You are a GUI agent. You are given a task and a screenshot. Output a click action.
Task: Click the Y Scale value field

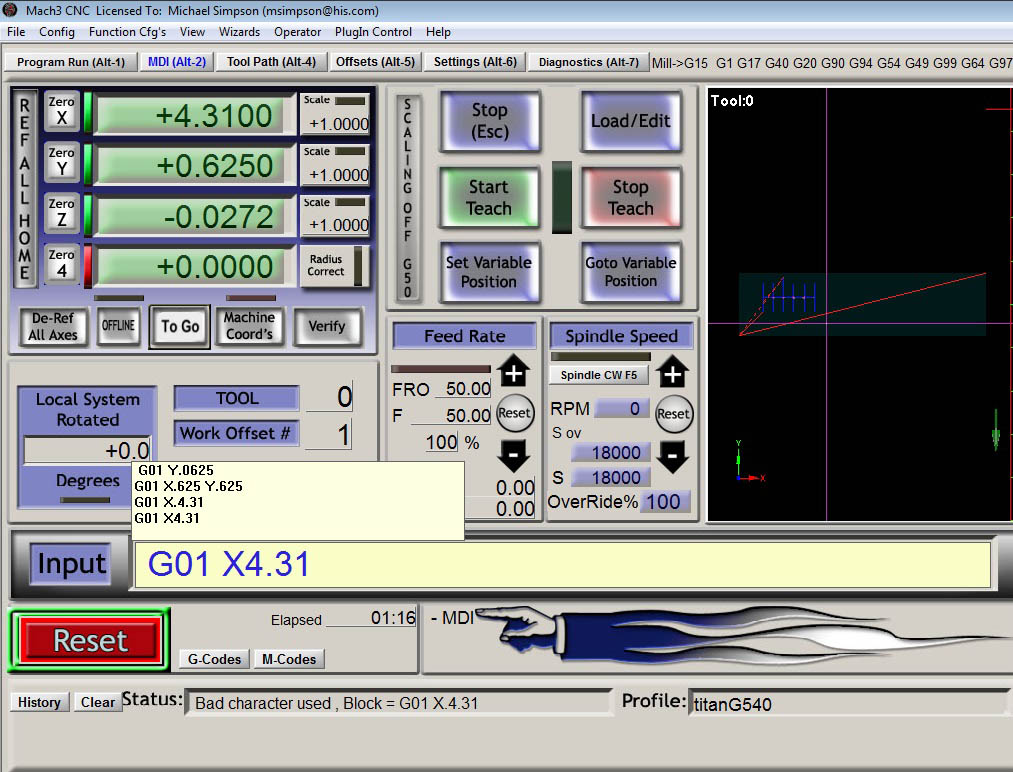click(x=337, y=174)
